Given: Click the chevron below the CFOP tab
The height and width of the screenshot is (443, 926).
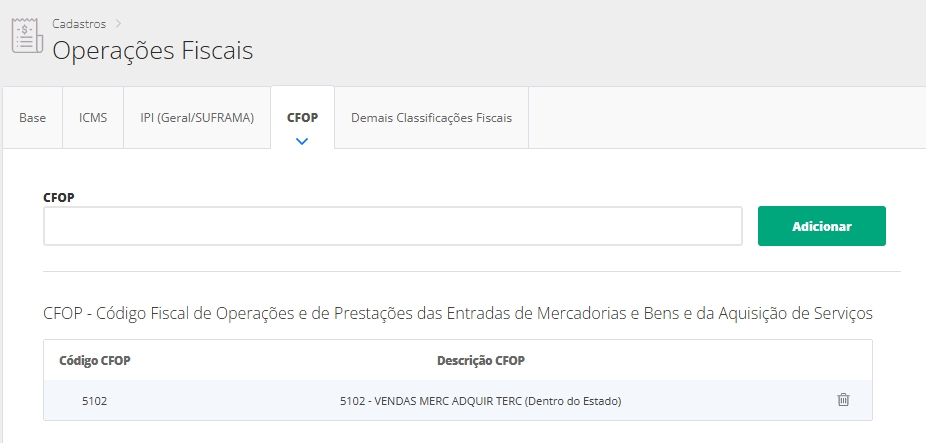Looking at the screenshot, I should pyautogui.click(x=302, y=141).
